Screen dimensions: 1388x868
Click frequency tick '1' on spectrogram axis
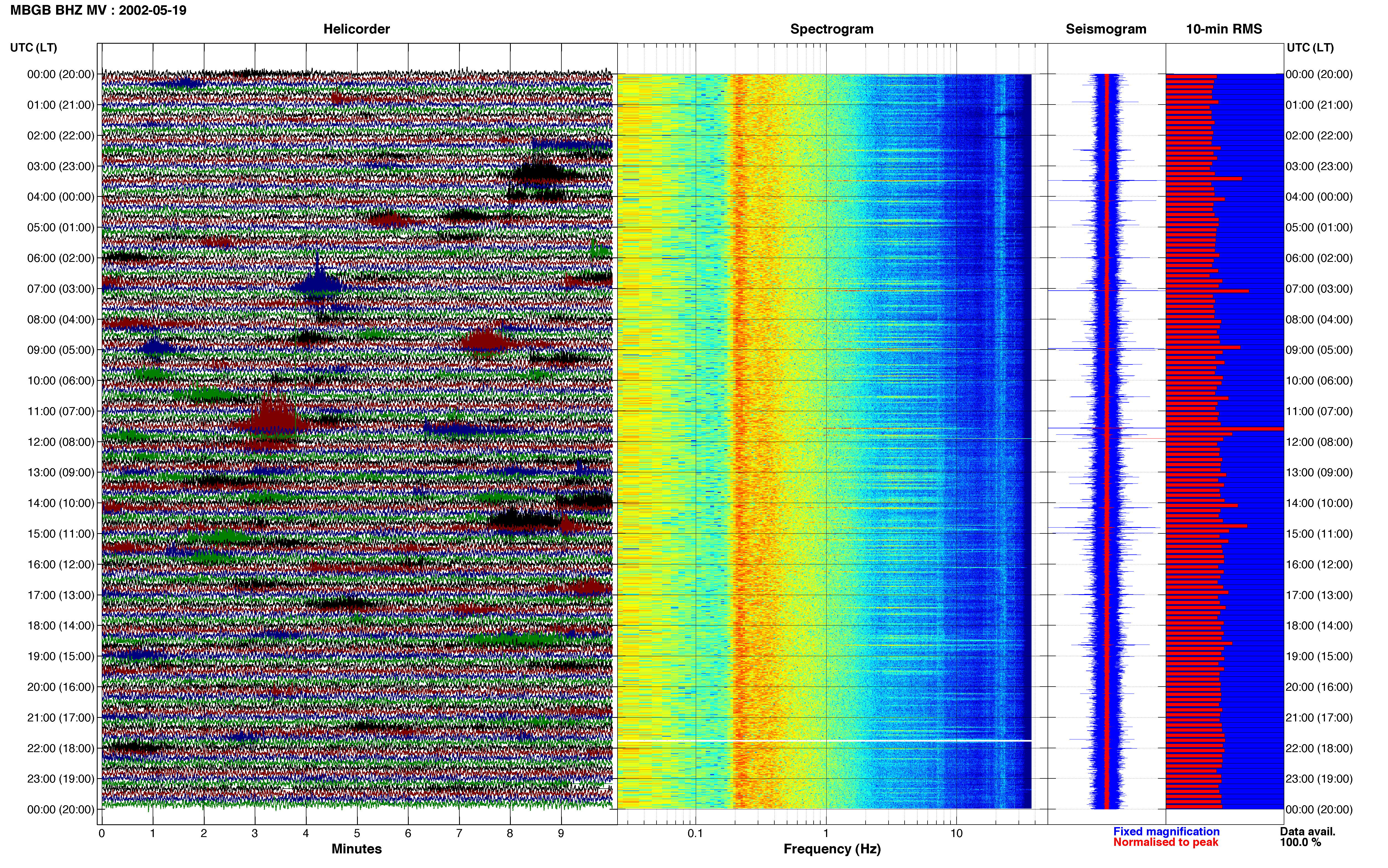[826, 833]
